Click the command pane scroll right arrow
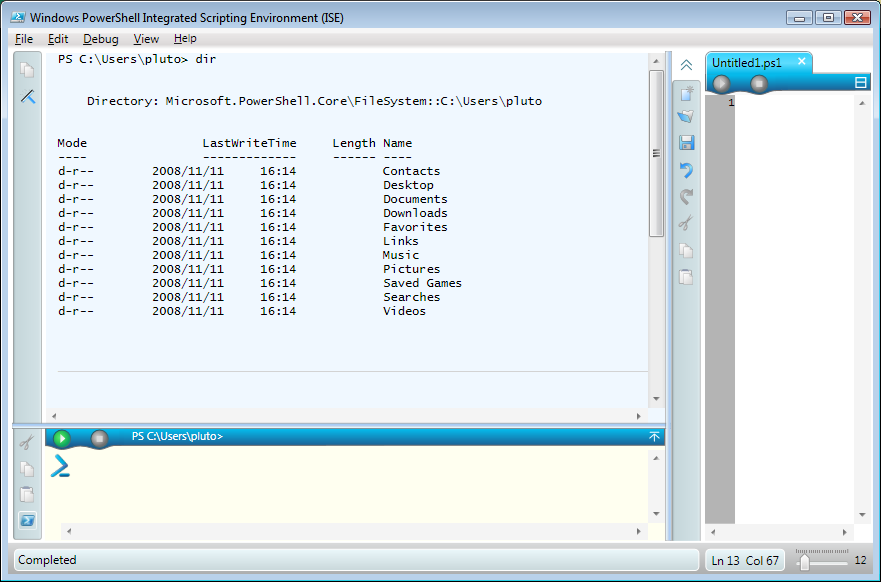This screenshot has width=881, height=582. tap(639, 531)
